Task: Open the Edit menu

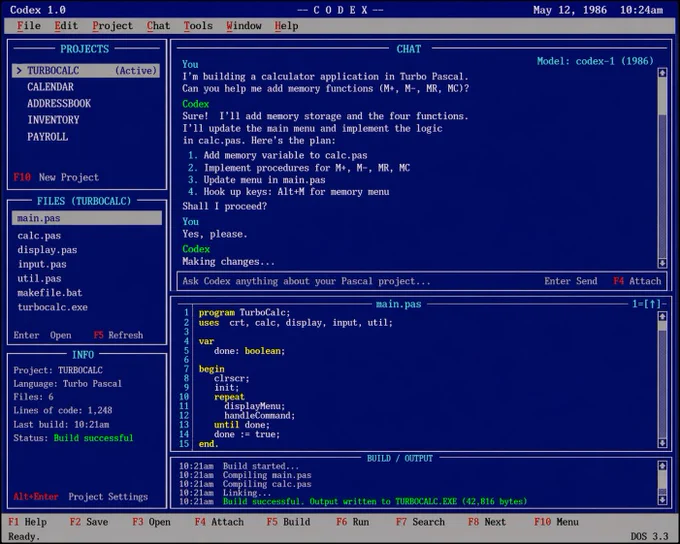Action: coord(66,26)
